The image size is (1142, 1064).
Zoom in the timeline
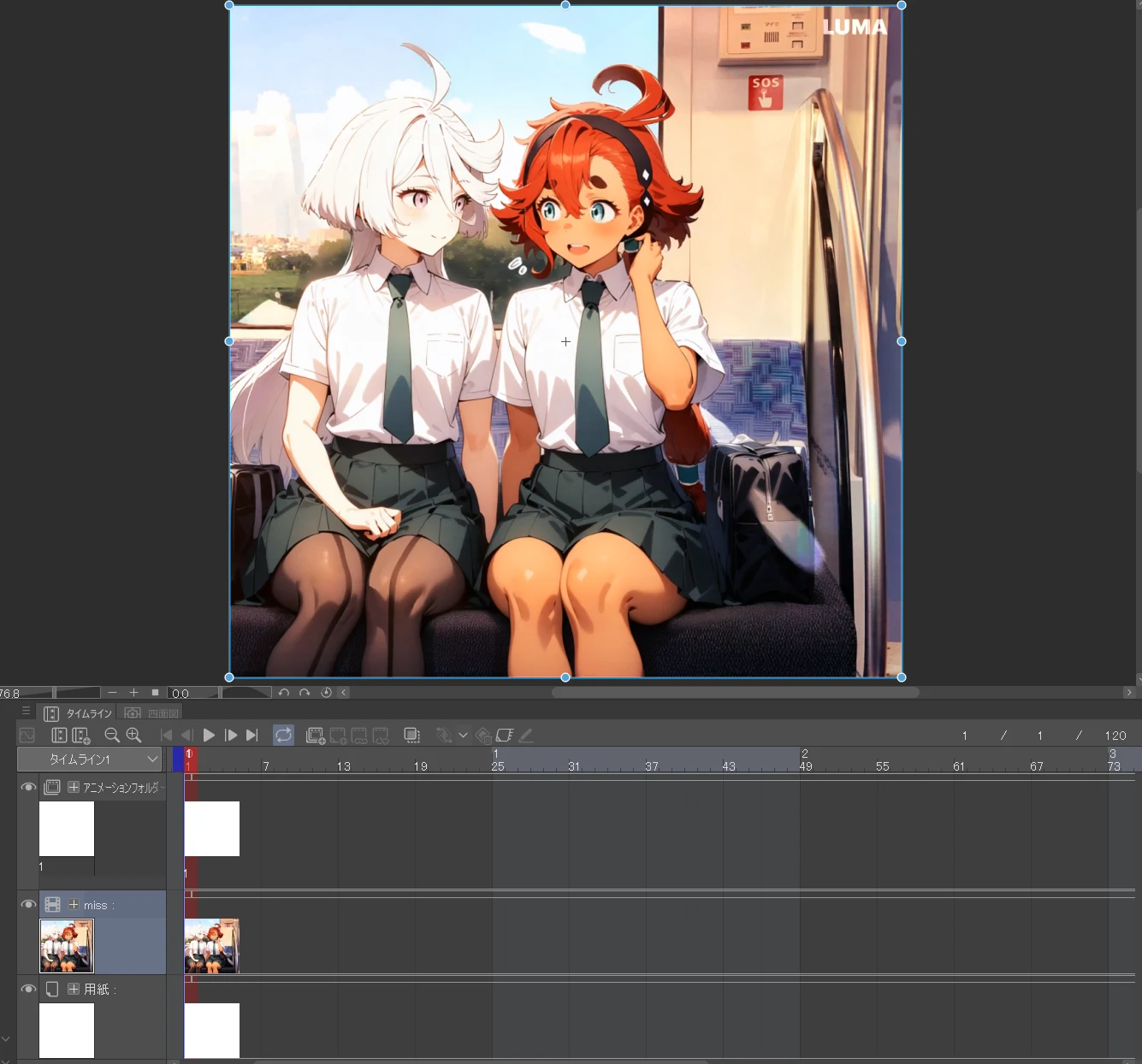click(133, 736)
